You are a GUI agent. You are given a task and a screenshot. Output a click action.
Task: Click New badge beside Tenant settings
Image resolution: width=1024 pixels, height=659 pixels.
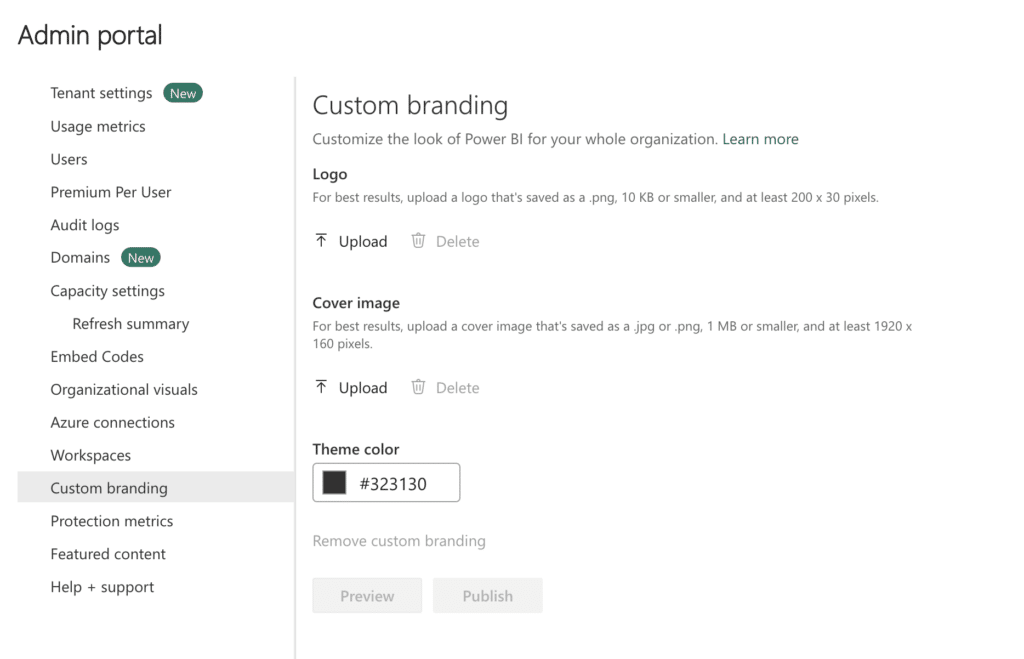(x=183, y=93)
